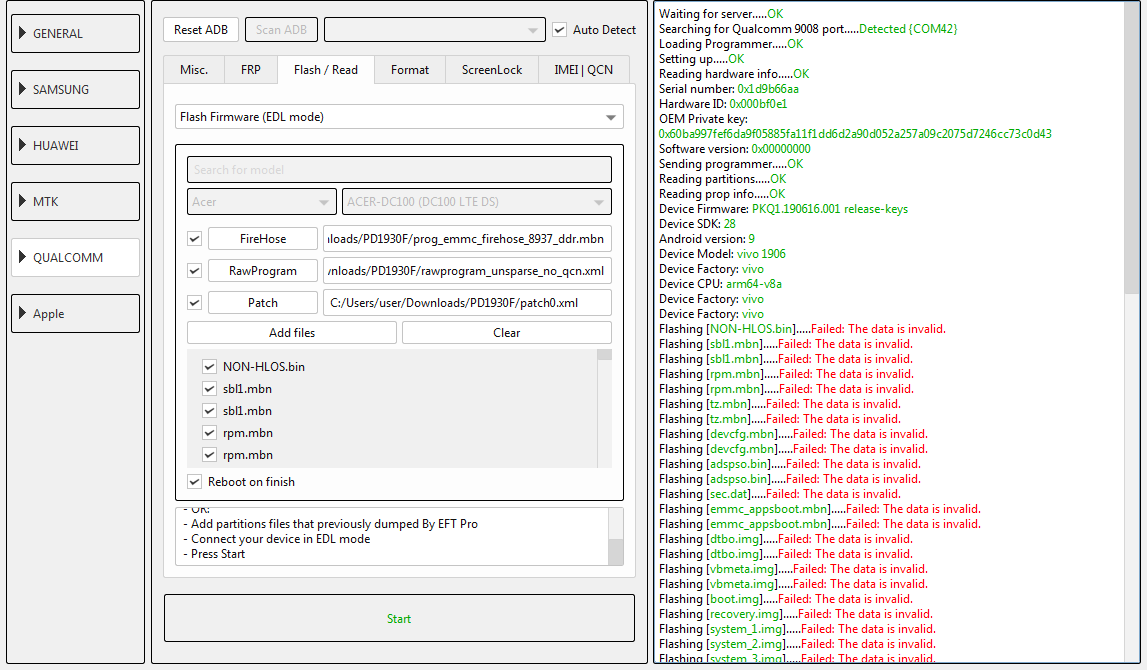Image resolution: width=1147 pixels, height=670 pixels.
Task: Click the FireHose browse button
Action: (x=263, y=238)
